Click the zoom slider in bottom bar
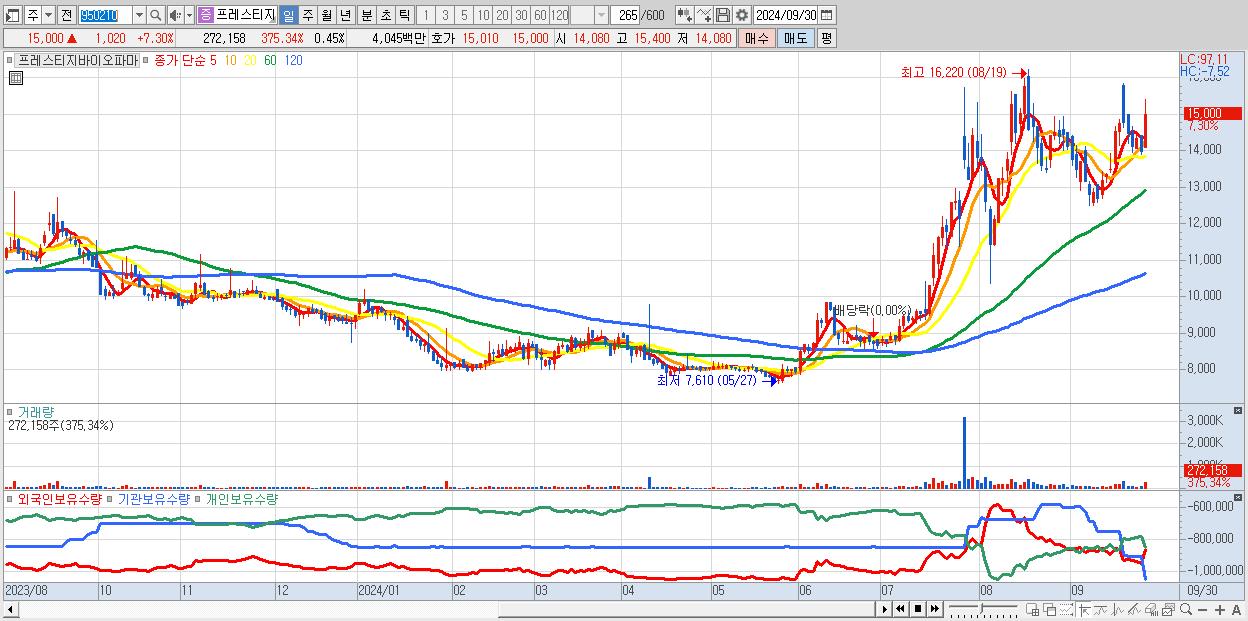The image size is (1248, 621). pos(982,609)
